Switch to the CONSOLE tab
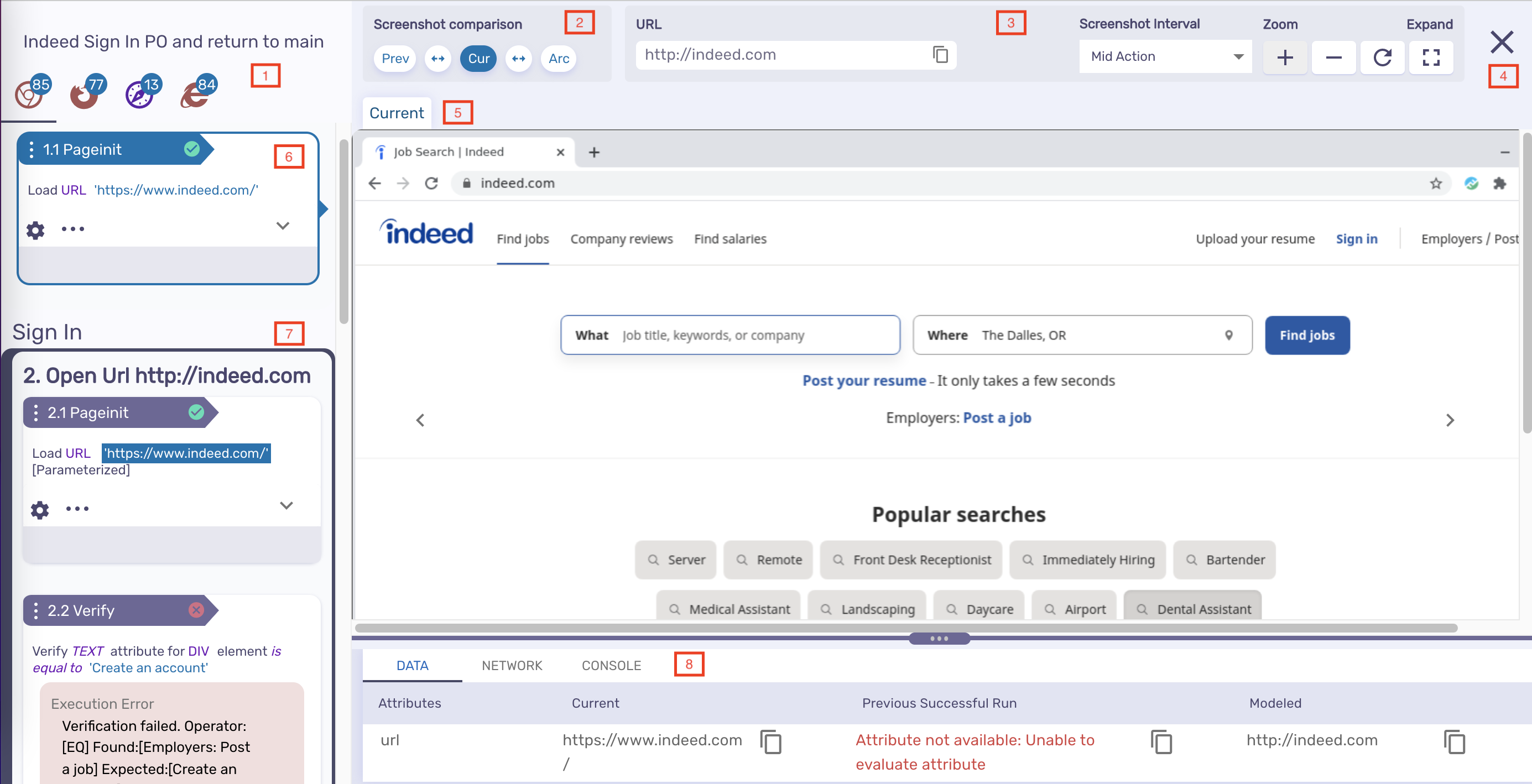 click(x=611, y=666)
